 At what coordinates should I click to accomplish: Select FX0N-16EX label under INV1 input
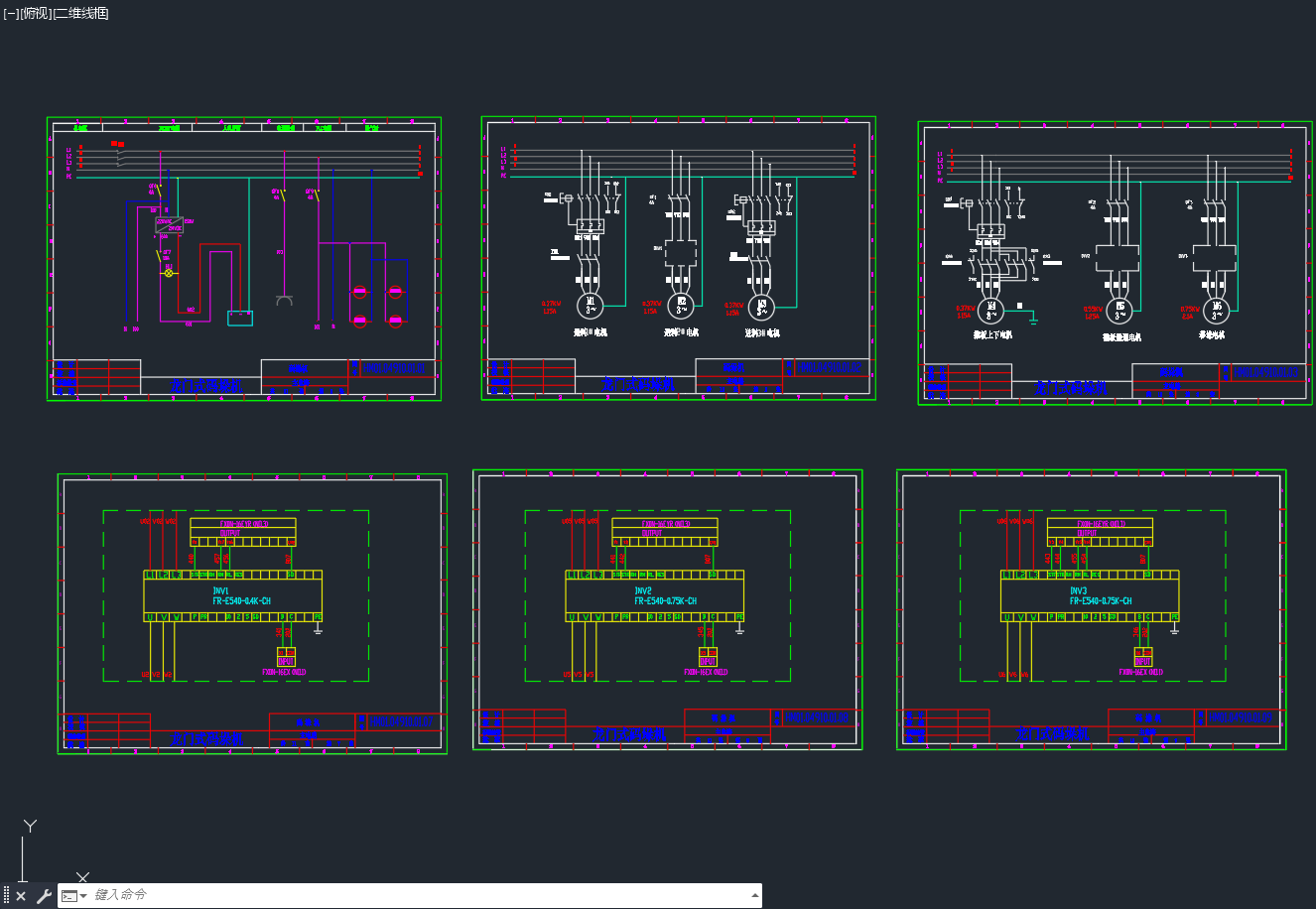(284, 673)
